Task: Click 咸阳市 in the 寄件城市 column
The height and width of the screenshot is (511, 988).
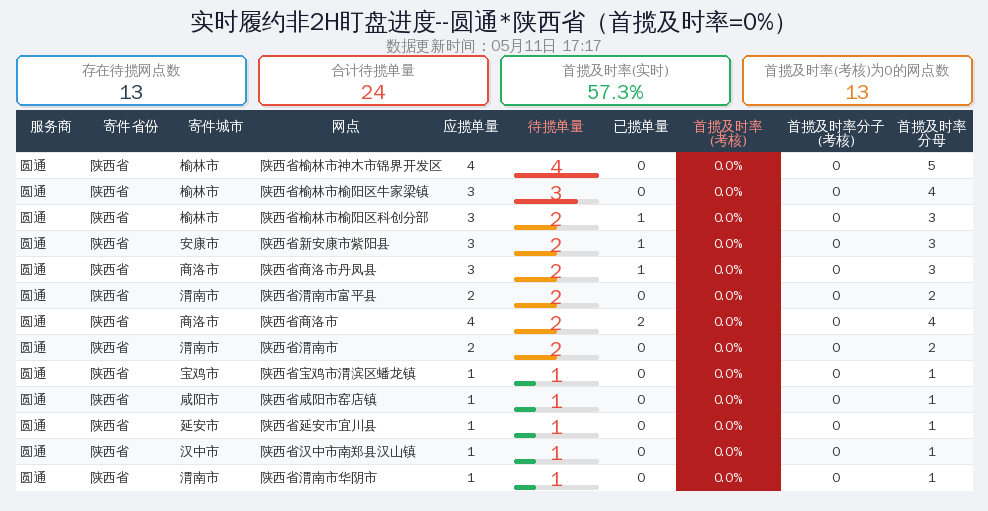Action: [x=199, y=399]
